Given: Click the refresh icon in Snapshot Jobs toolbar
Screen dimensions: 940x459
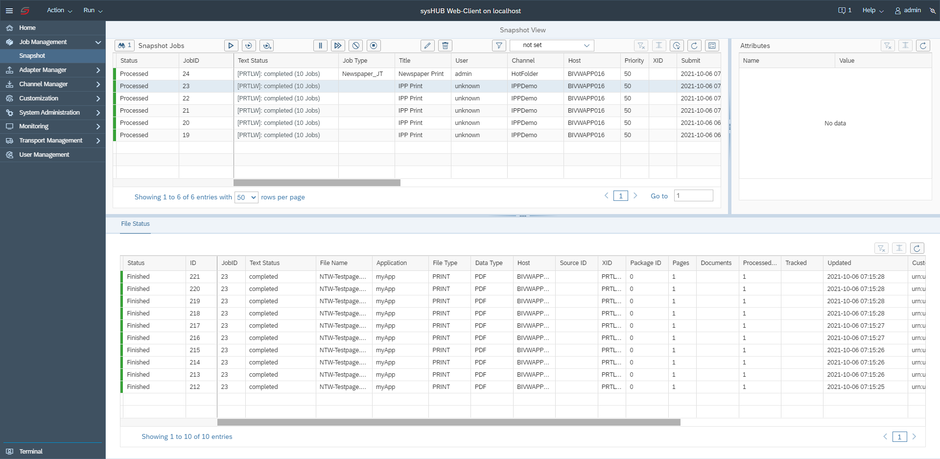Looking at the screenshot, I should 694,46.
